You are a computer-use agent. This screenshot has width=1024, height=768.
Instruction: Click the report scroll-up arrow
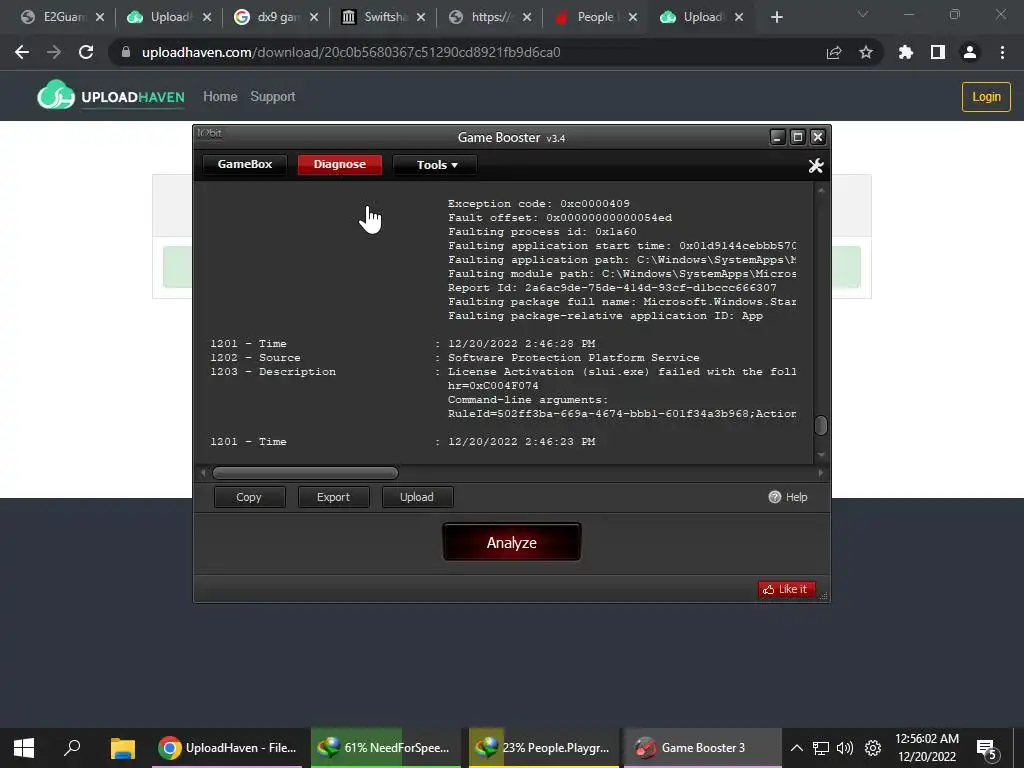point(821,190)
